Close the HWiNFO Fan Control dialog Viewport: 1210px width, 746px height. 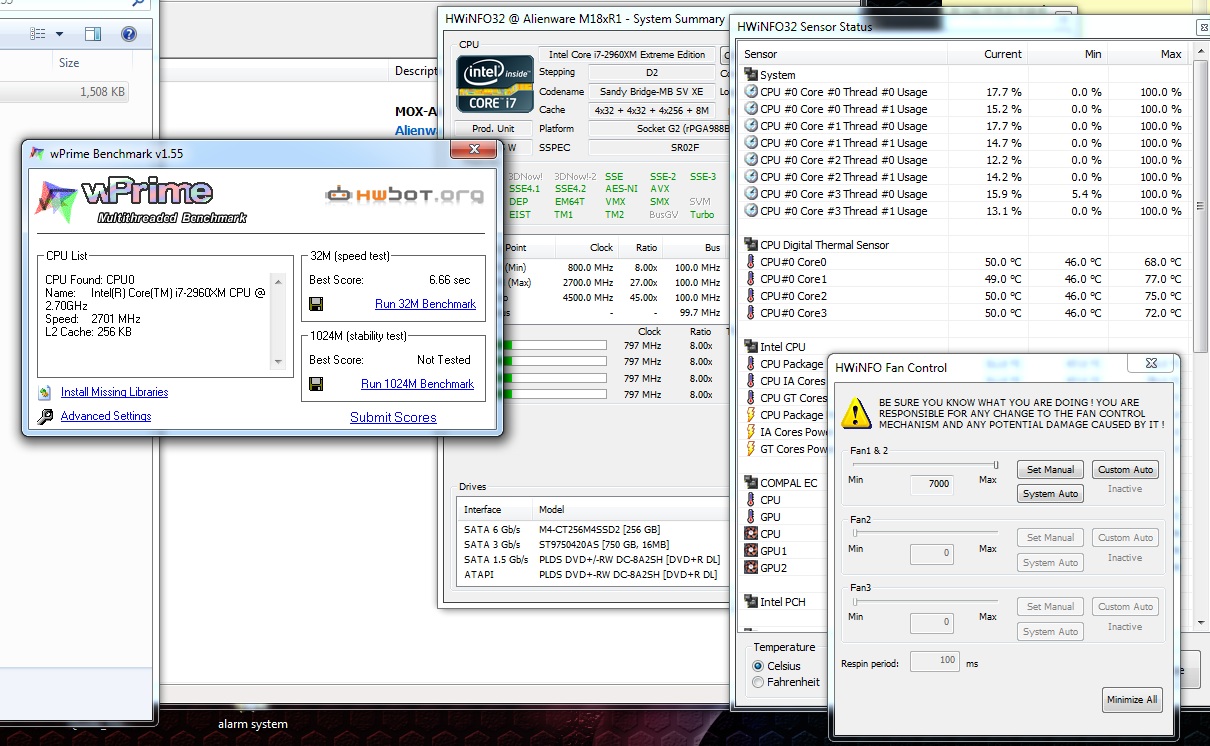click(1152, 364)
